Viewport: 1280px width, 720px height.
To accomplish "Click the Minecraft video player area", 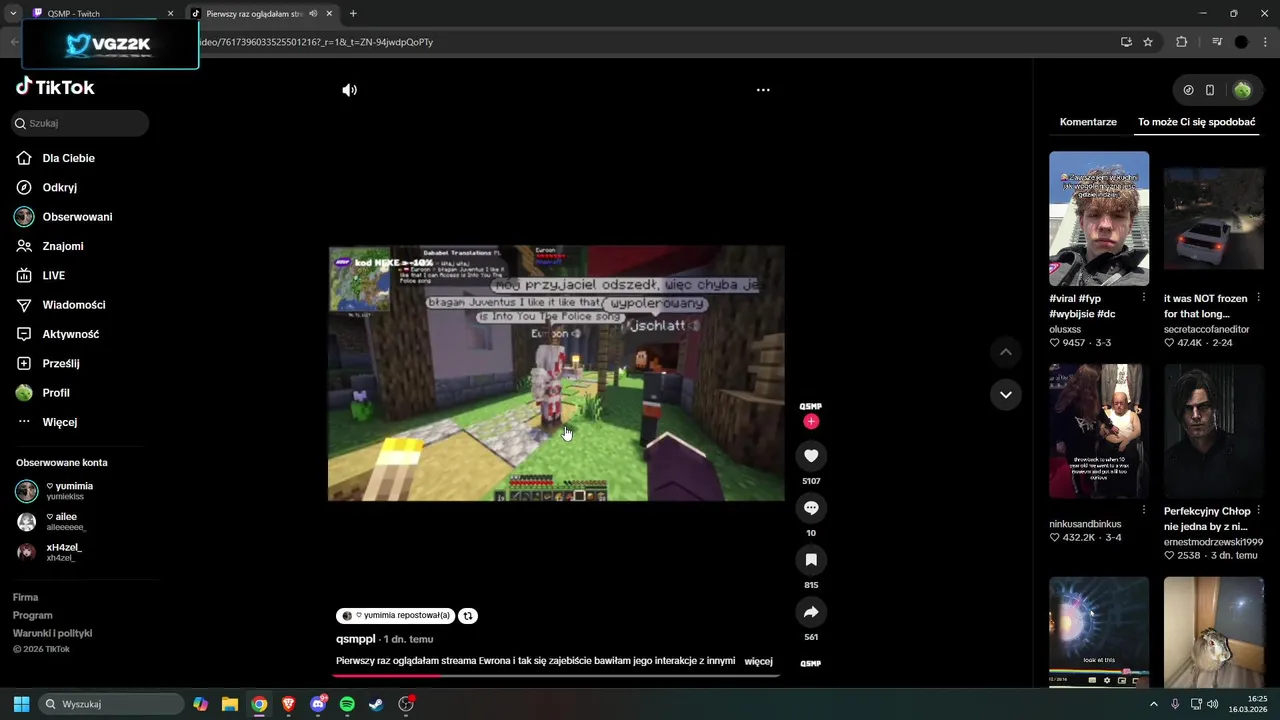I will click(556, 373).
